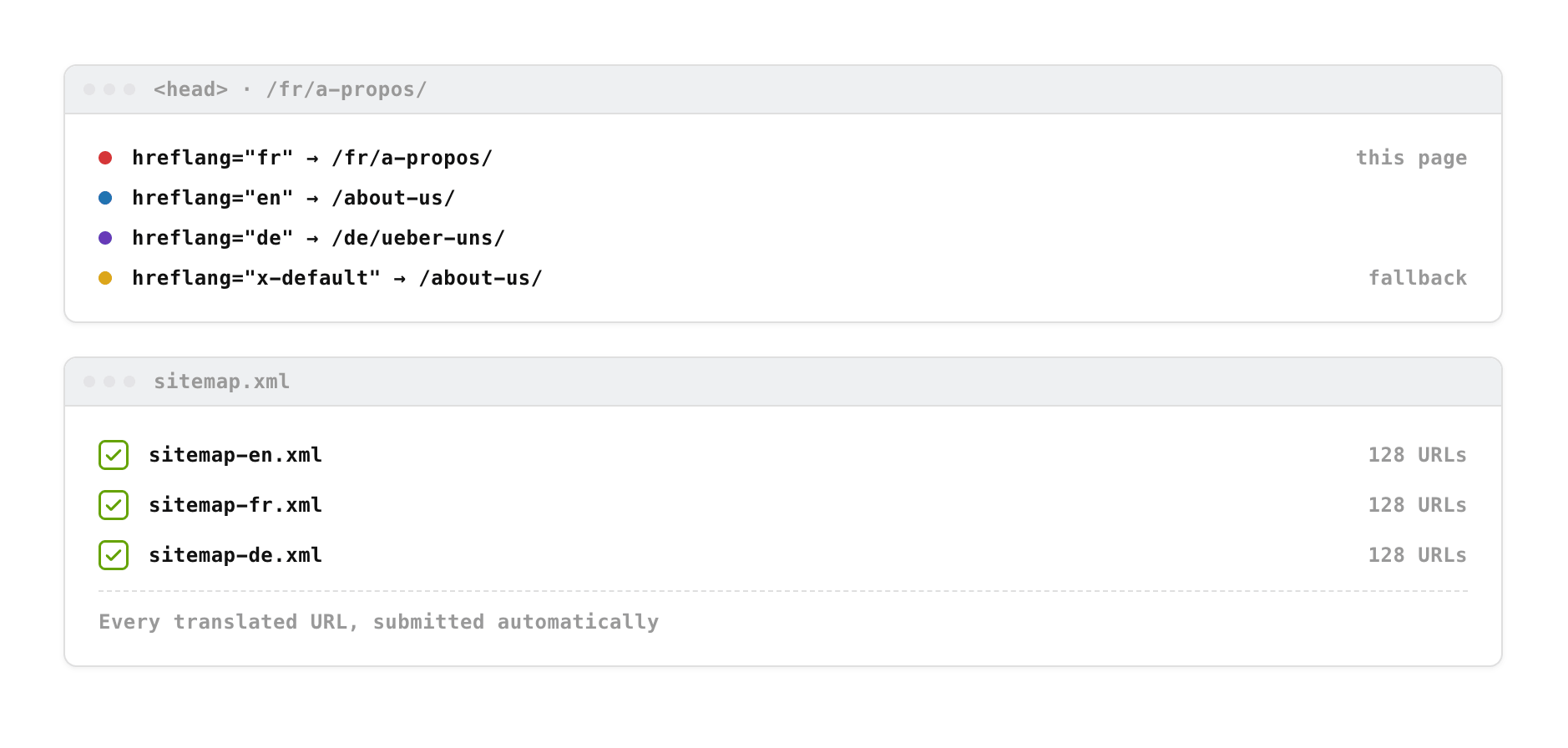Select the hreflang="fr" /fr/a-propos/ line
1568x748 pixels.
[312, 158]
